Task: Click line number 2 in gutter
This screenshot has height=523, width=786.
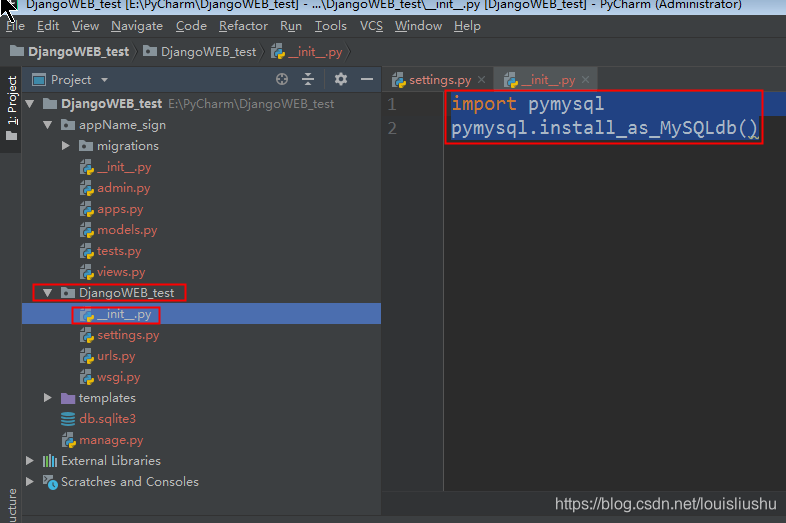Action: pyautogui.click(x=392, y=128)
